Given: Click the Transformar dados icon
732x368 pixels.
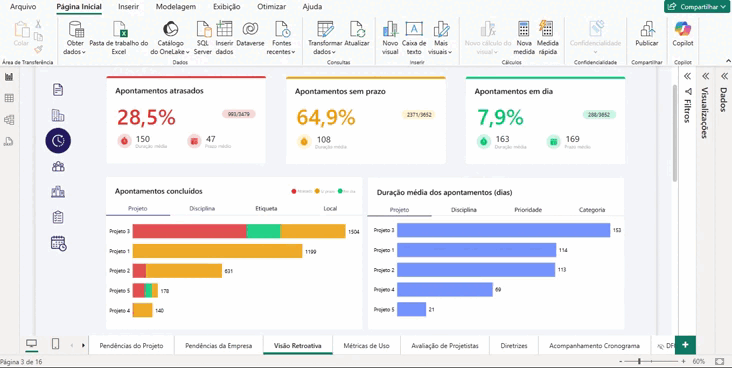Looking at the screenshot, I should tap(325, 29).
